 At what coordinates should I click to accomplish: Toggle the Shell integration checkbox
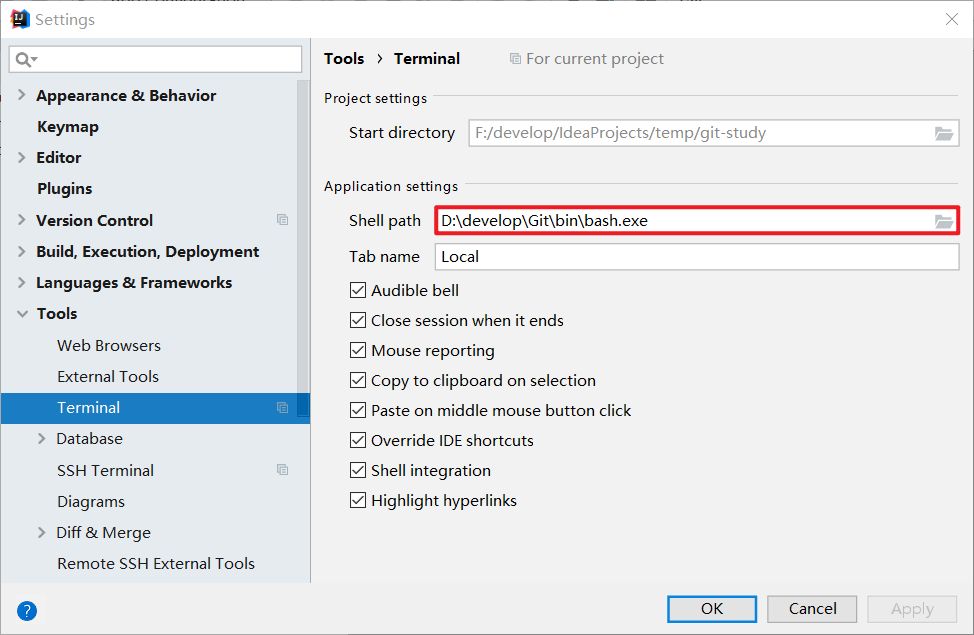[x=358, y=471]
